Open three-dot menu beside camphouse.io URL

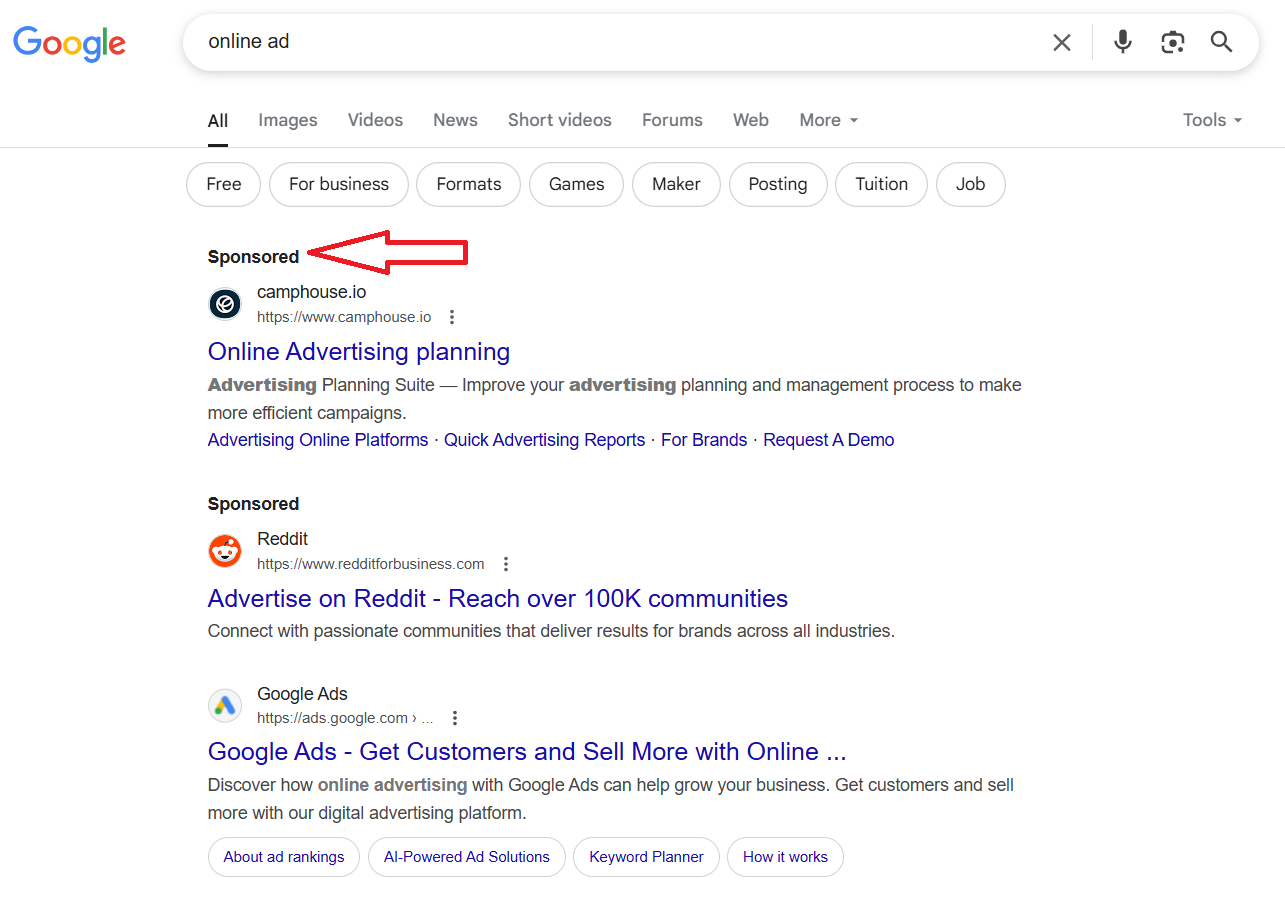[452, 317]
